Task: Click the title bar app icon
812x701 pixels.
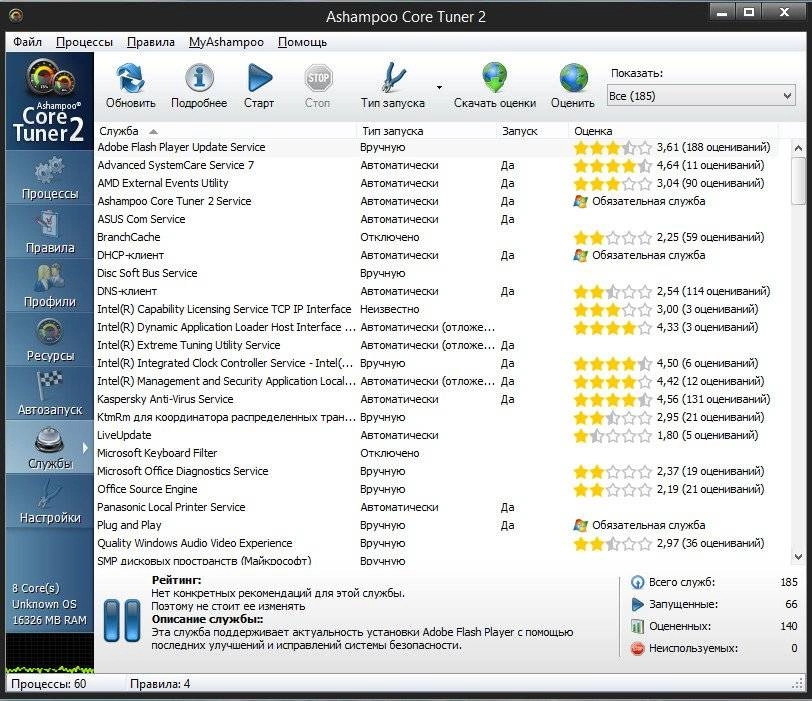Action: click(x=16, y=16)
